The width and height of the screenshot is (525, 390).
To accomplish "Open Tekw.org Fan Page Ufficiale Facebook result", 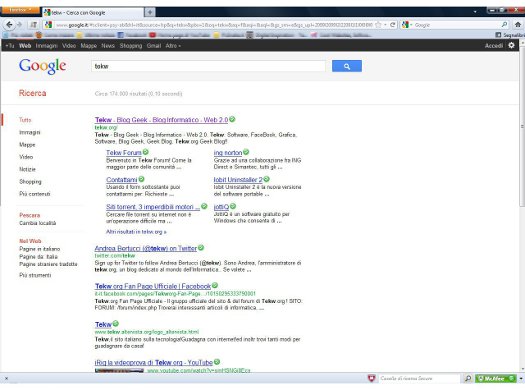I will [153, 286].
